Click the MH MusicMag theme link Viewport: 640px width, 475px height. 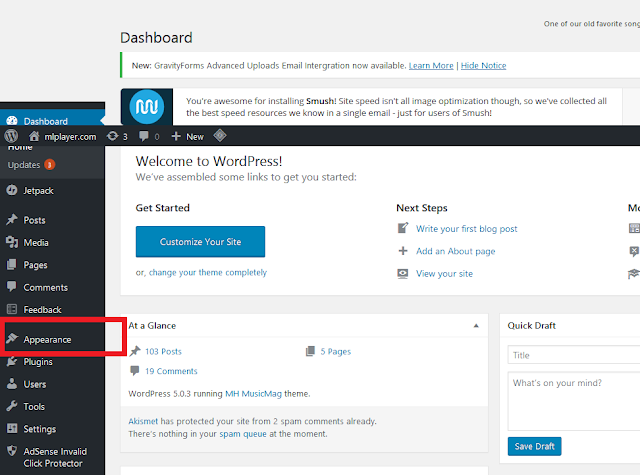point(253,393)
